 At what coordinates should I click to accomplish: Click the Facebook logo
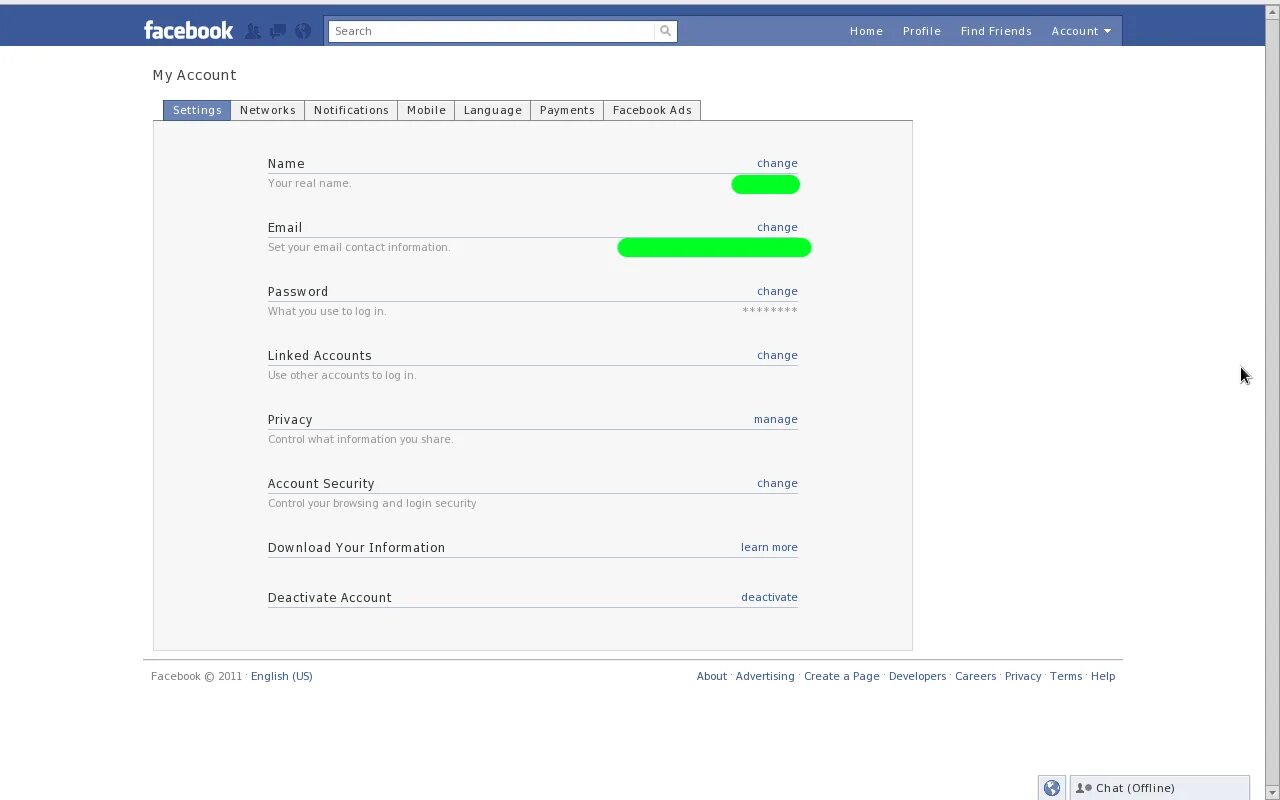coord(188,31)
